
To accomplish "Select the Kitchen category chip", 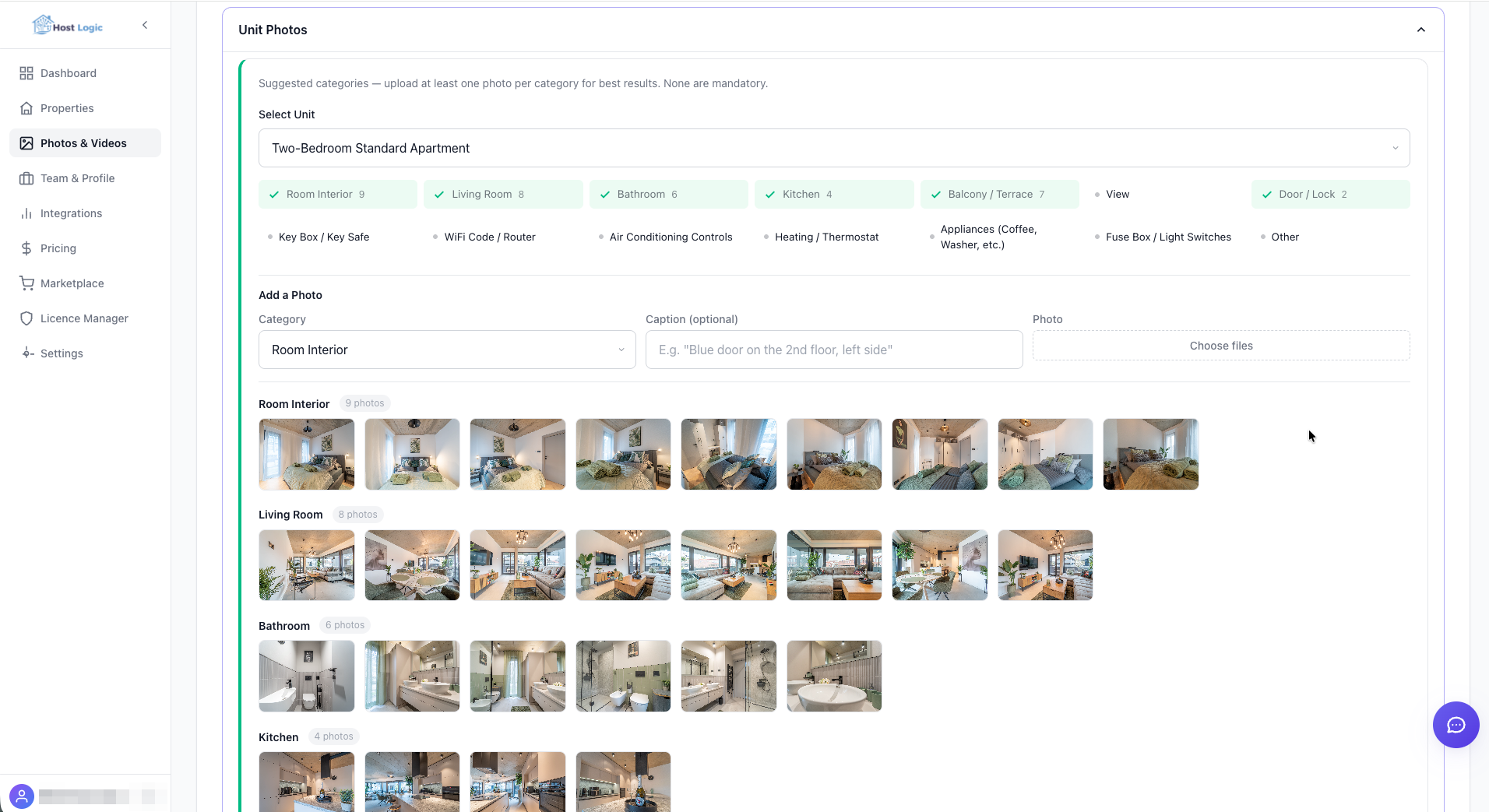I will pos(834,195).
